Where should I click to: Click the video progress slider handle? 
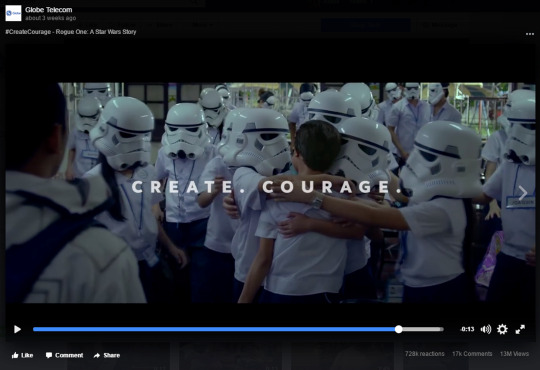[x=398, y=329]
